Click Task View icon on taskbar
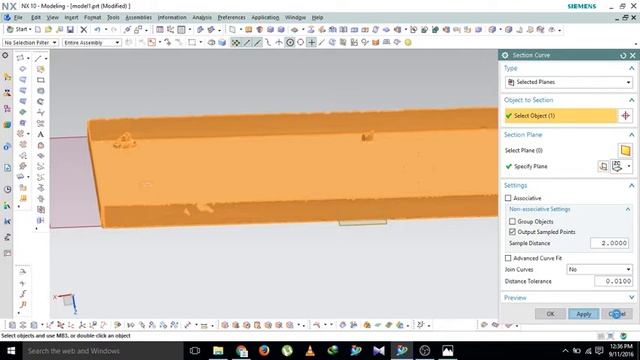Screen dimensions: 640x360 coord(195,351)
